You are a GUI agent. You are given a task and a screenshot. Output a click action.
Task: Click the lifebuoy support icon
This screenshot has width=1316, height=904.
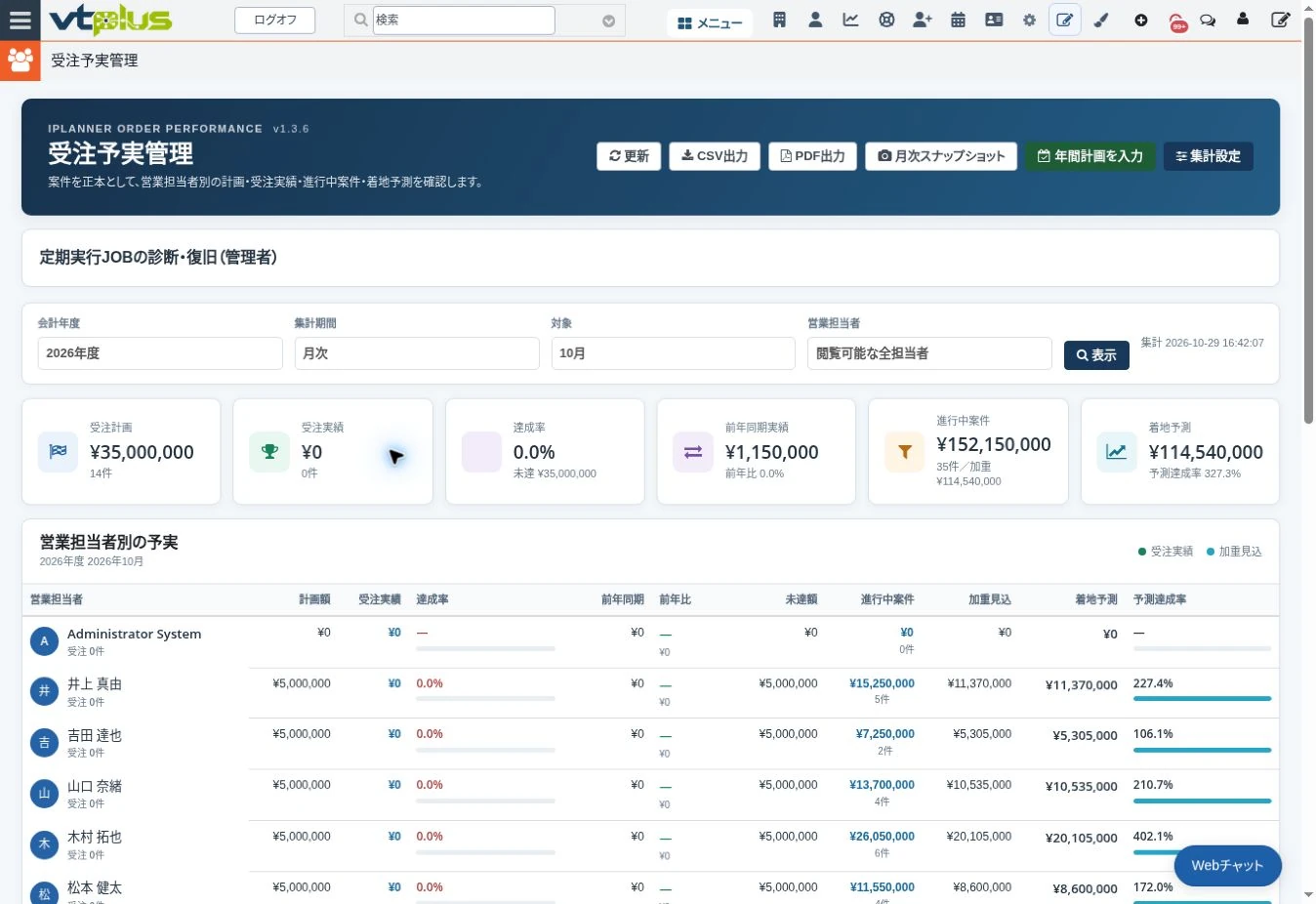click(x=886, y=20)
